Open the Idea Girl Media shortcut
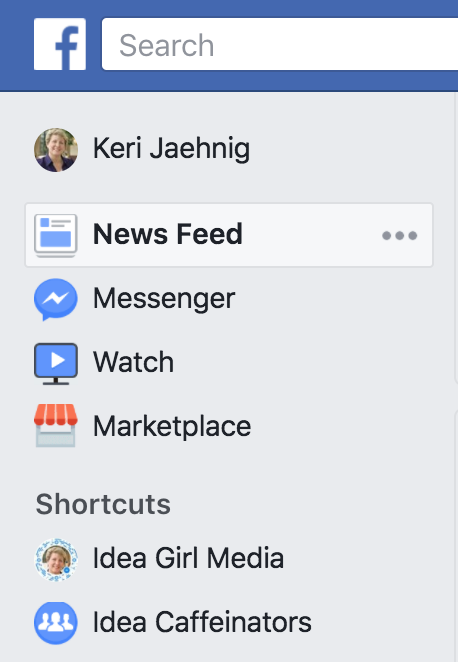 pyautogui.click(x=188, y=558)
